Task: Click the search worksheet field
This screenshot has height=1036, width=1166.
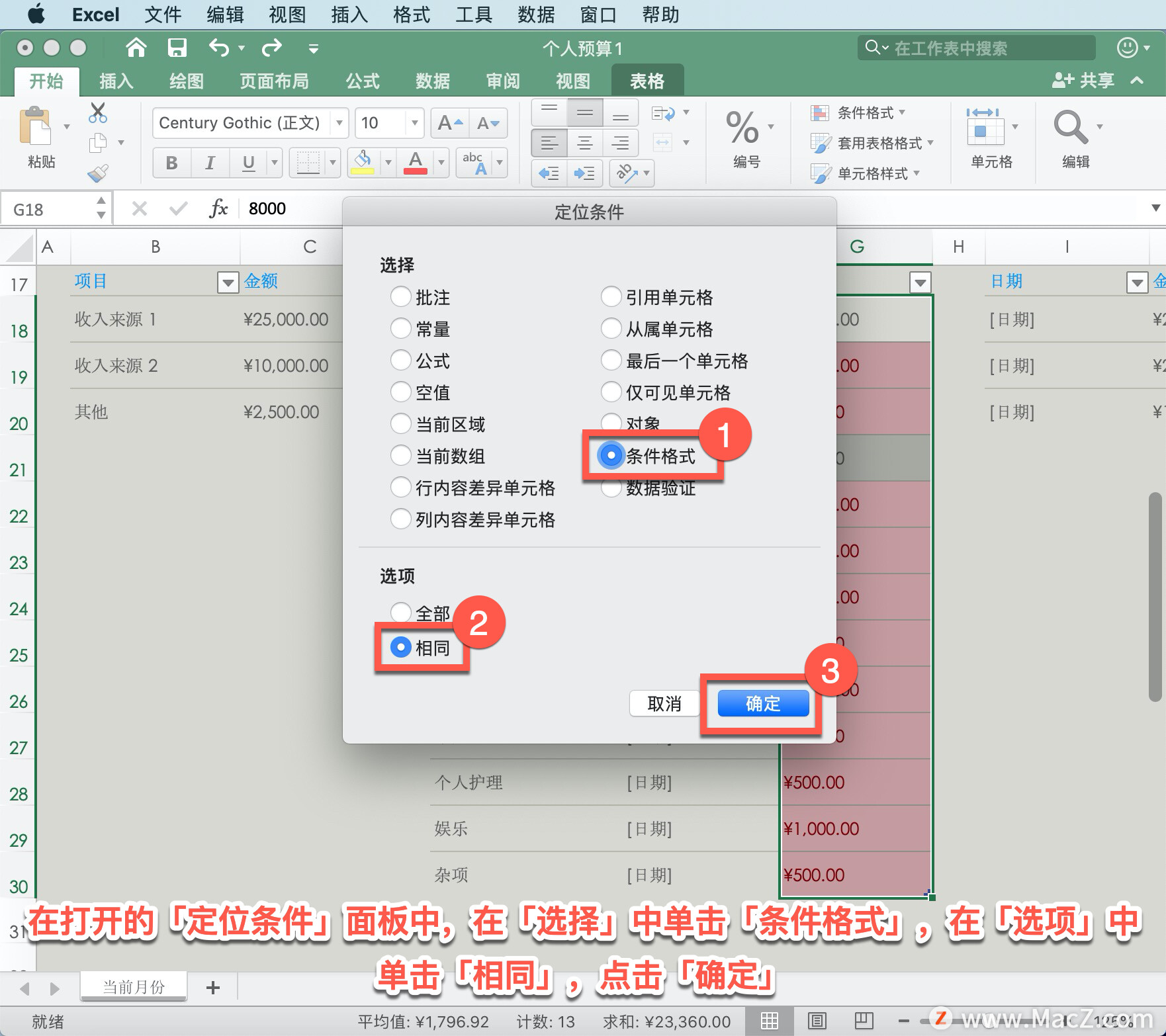Action: (977, 48)
